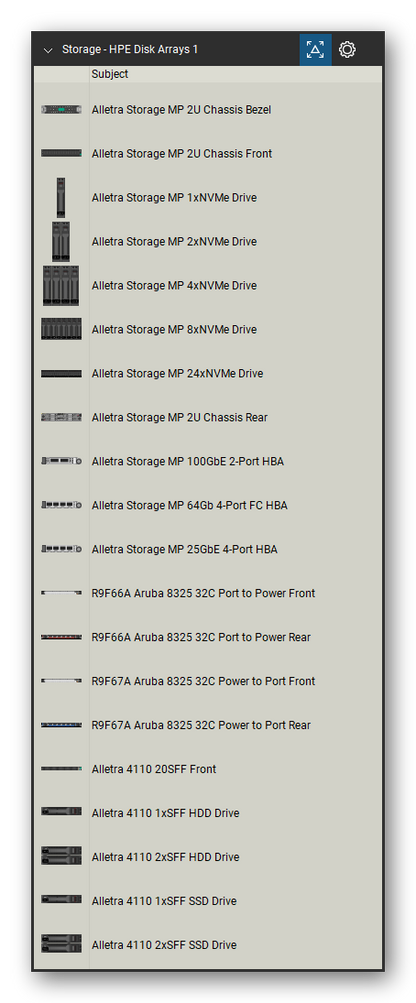Select R9F66A Aruba 8325 Port to Power Rear icon
416x1003 pixels.
[x=61, y=637]
